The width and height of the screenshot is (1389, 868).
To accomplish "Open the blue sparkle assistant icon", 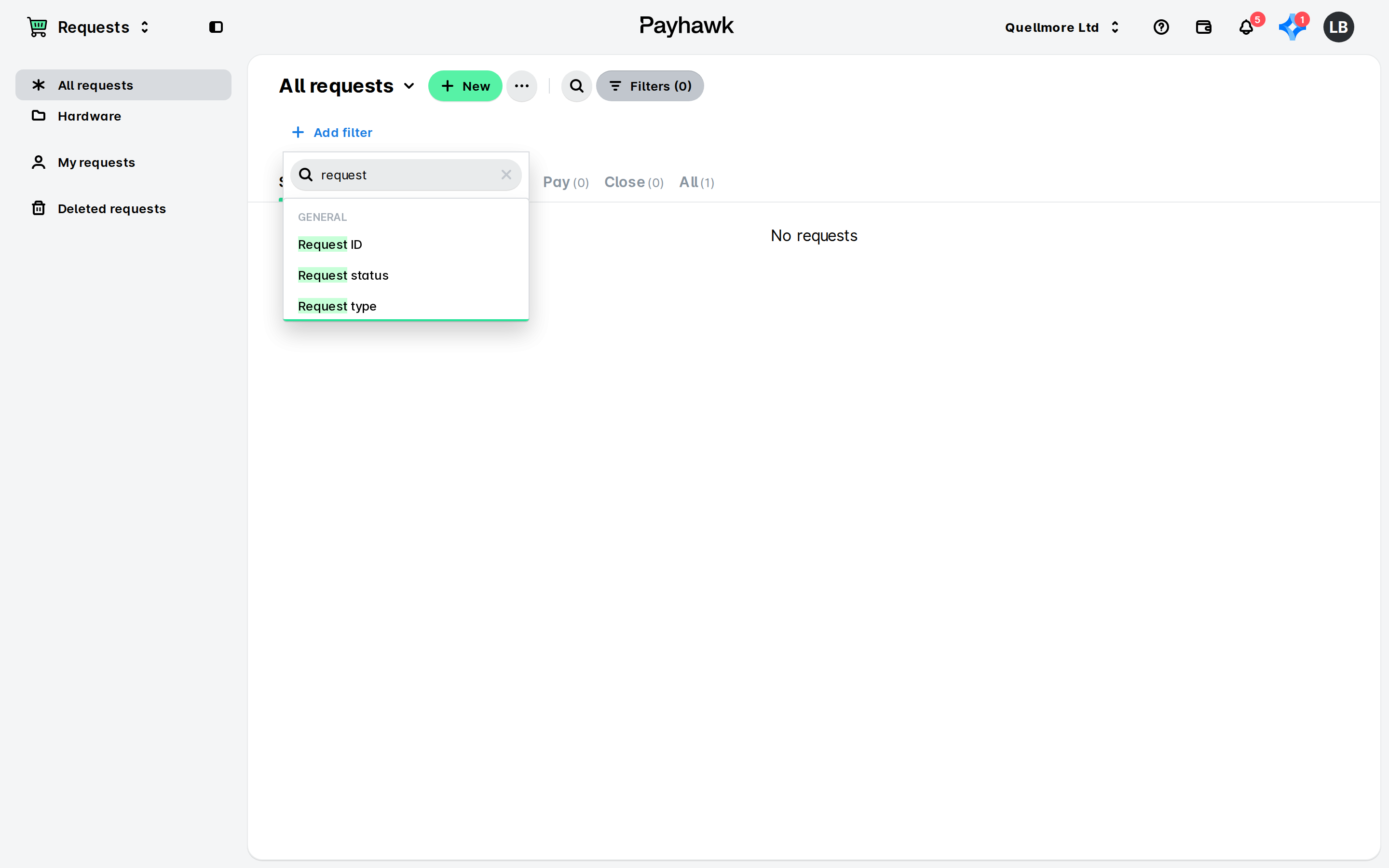I will click(1292, 27).
